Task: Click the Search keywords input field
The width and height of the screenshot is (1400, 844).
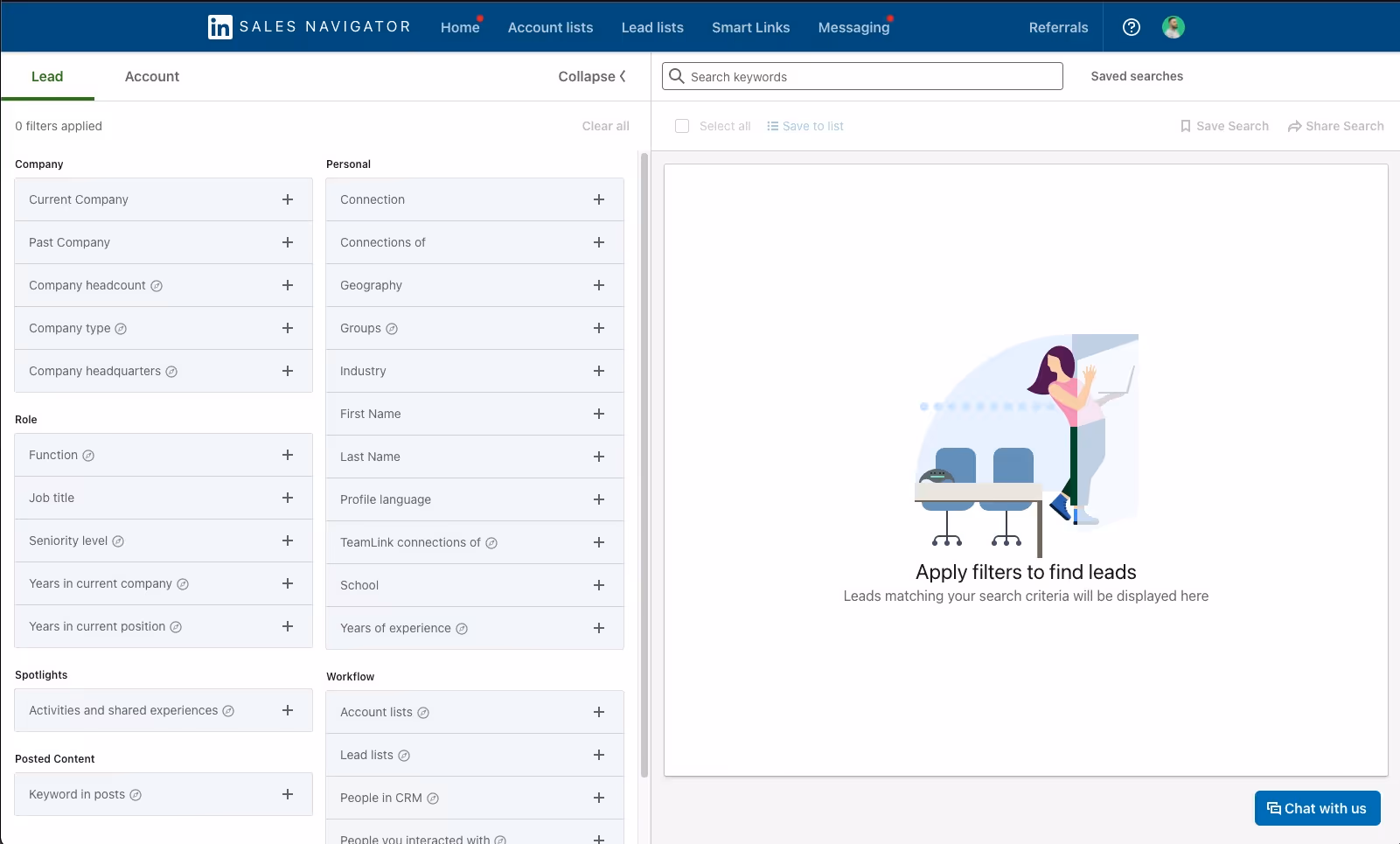Action: click(862, 76)
